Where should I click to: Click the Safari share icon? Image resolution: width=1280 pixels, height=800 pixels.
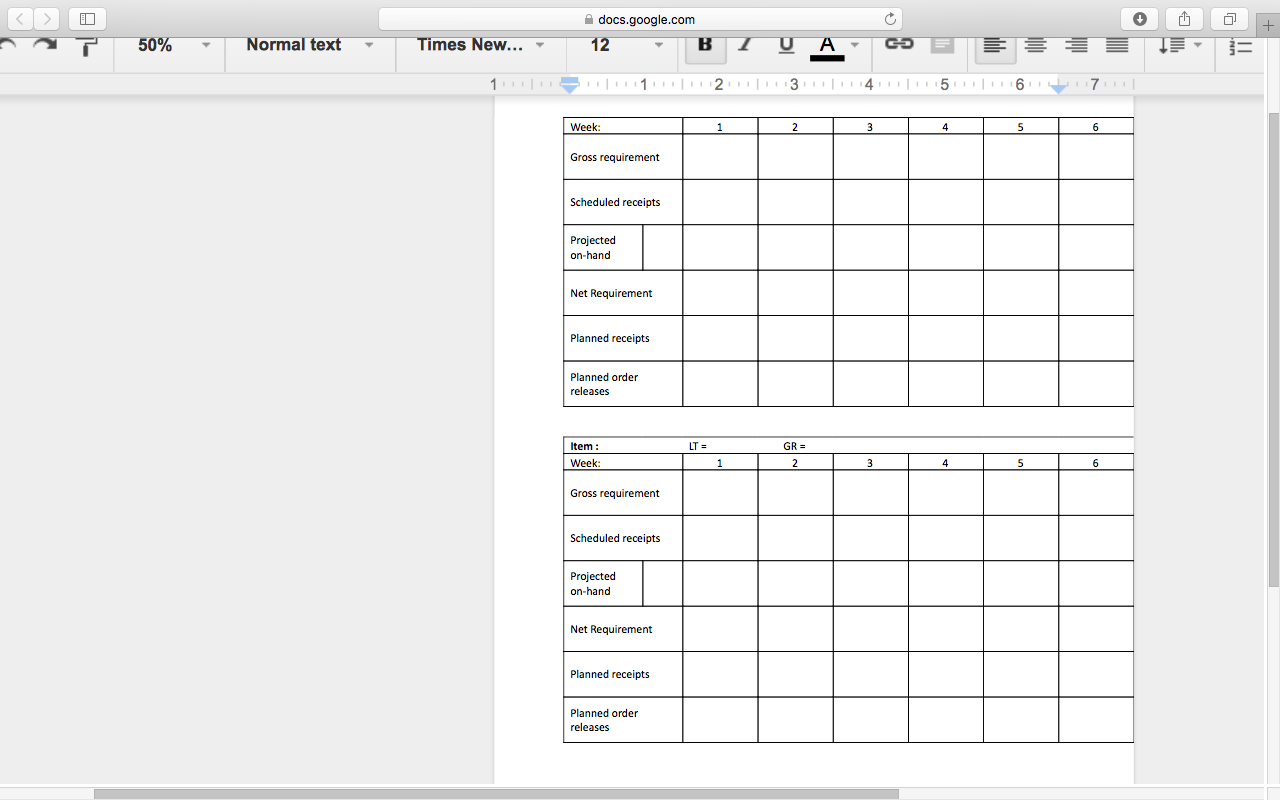[x=1184, y=19]
